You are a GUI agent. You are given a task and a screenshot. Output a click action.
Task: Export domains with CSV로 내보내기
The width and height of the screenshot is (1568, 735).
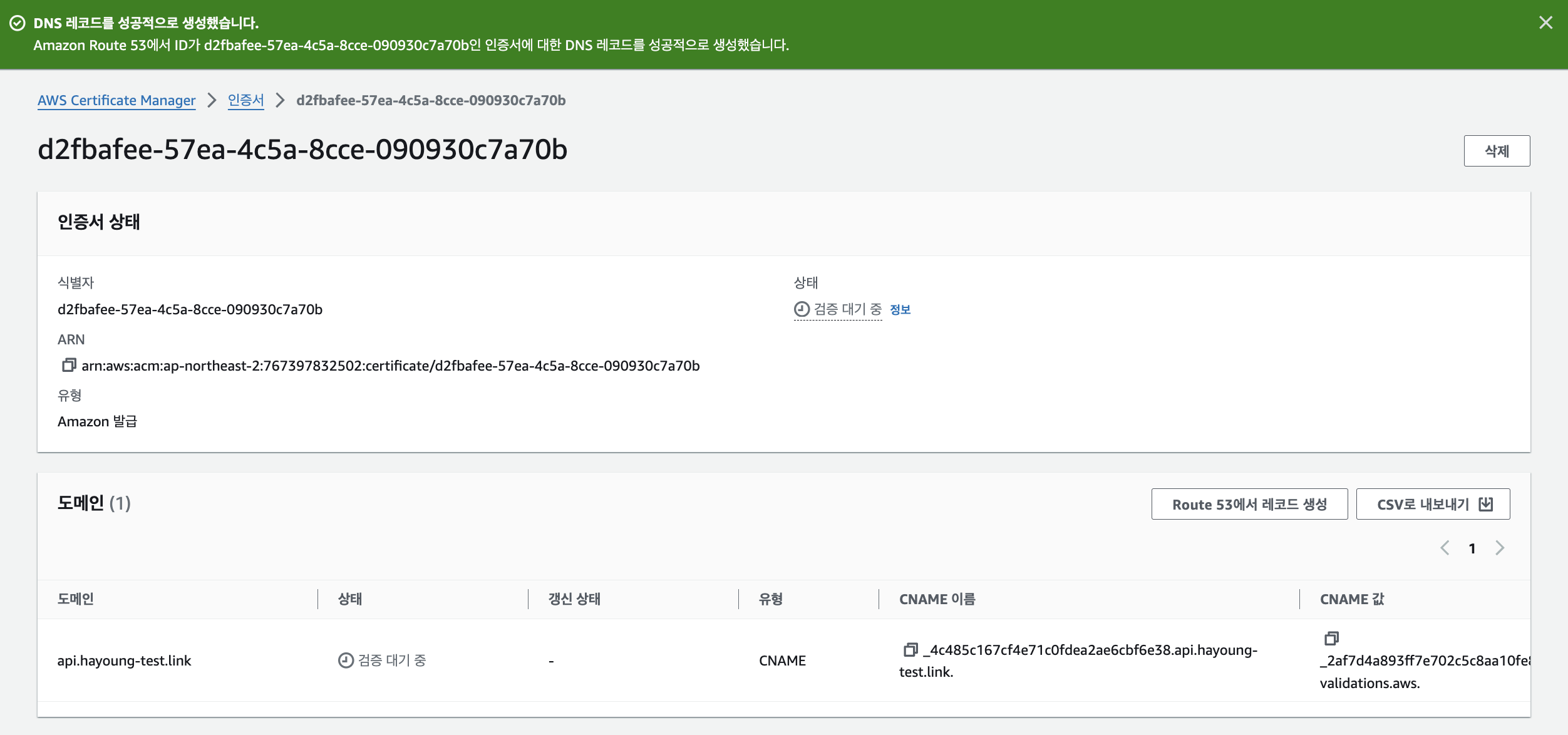point(1433,505)
